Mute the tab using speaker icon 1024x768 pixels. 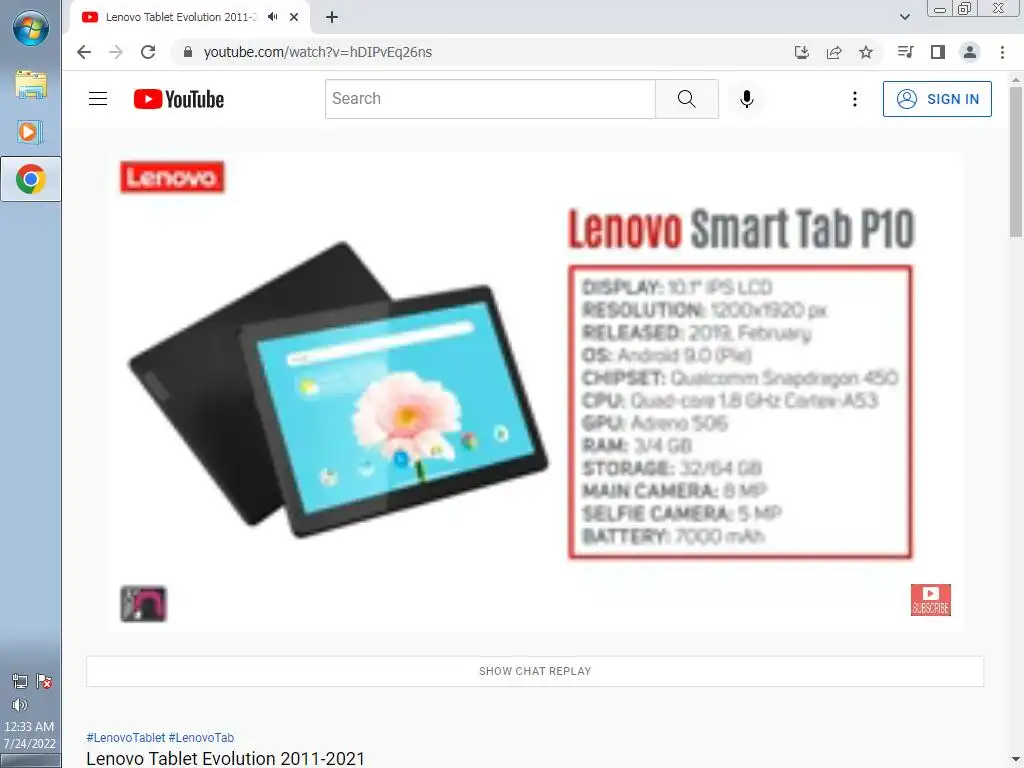click(272, 17)
